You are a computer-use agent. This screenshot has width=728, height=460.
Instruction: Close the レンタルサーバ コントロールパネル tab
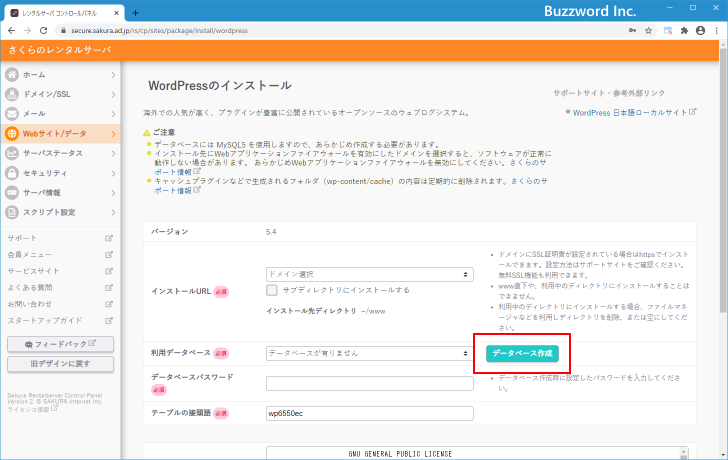tap(117, 13)
